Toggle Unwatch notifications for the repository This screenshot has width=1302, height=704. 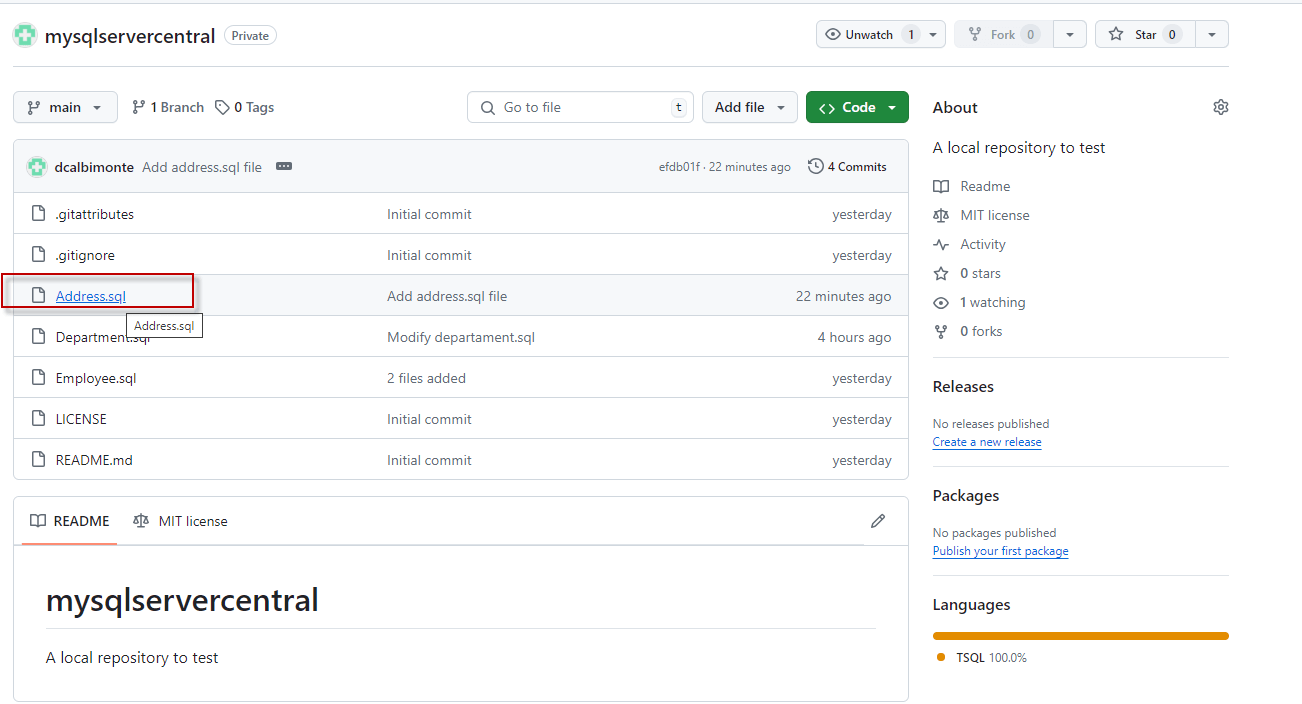[868, 35]
